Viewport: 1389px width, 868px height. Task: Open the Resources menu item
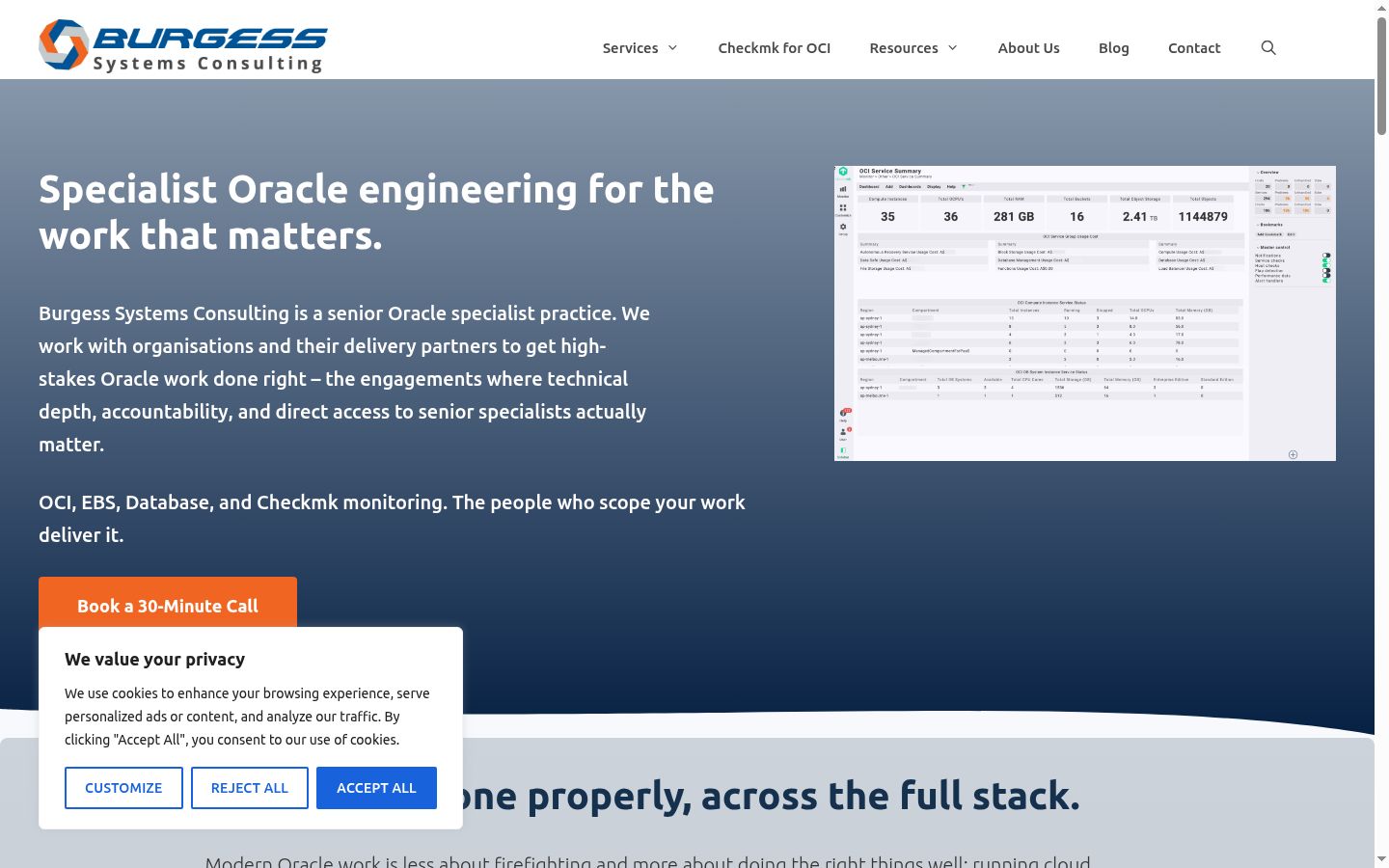903,48
